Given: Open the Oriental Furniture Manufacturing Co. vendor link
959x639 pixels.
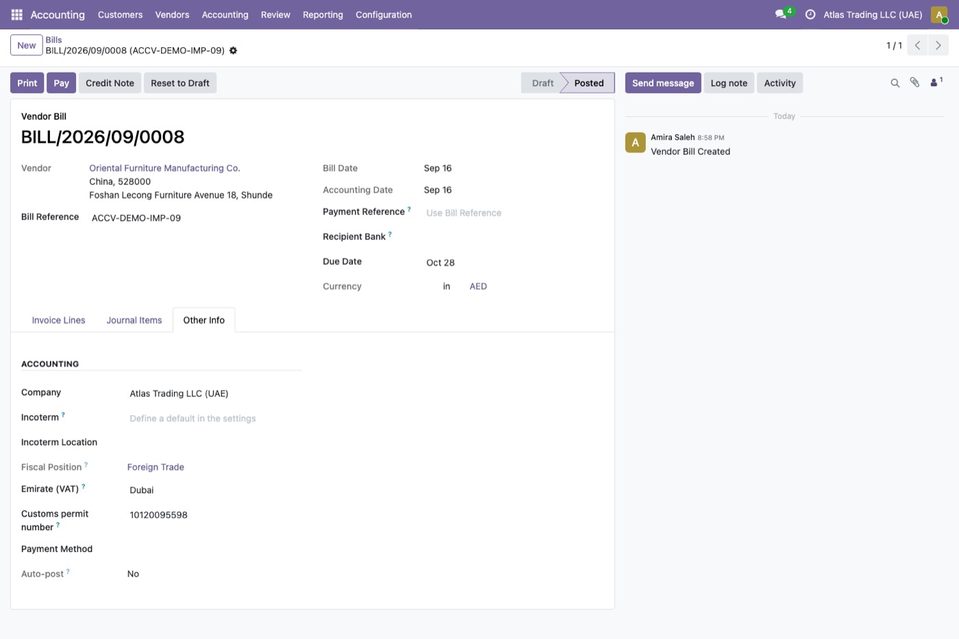Looking at the screenshot, I should coord(165,168).
